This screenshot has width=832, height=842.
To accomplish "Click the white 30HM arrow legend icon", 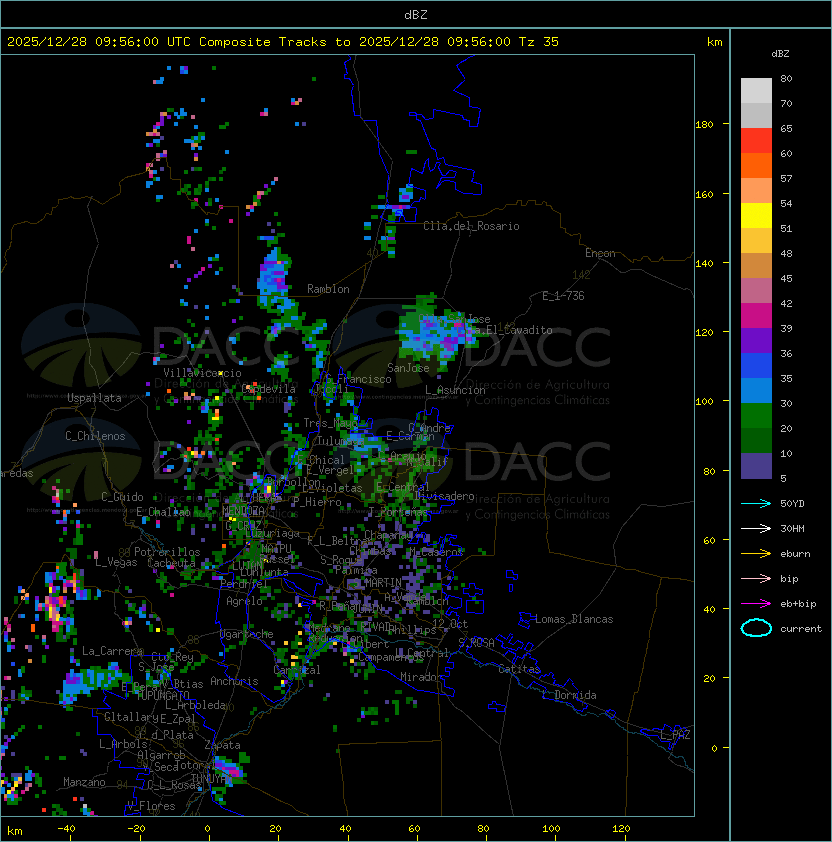I will pos(756,529).
